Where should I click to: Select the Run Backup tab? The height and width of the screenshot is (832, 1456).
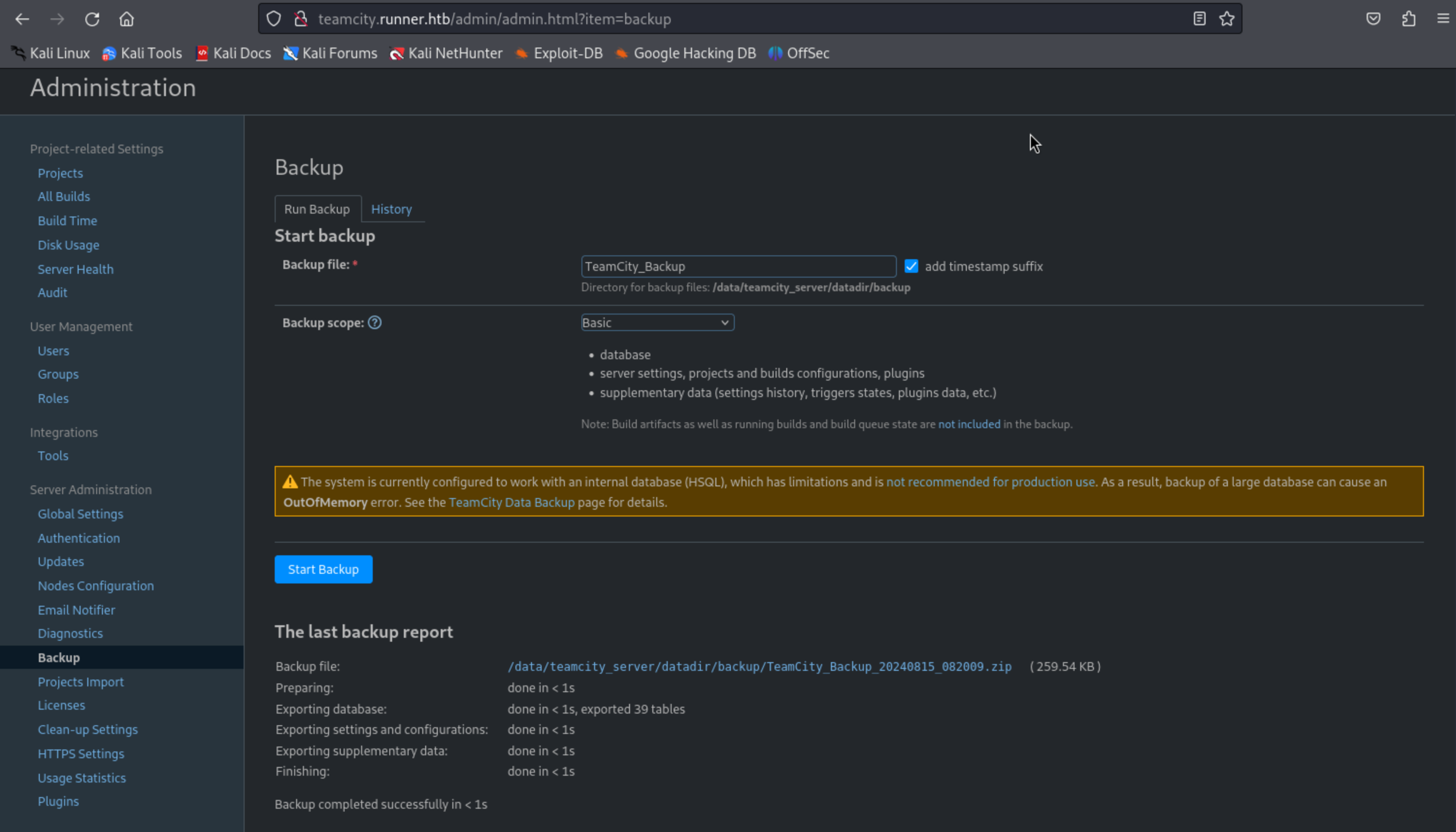coord(317,209)
